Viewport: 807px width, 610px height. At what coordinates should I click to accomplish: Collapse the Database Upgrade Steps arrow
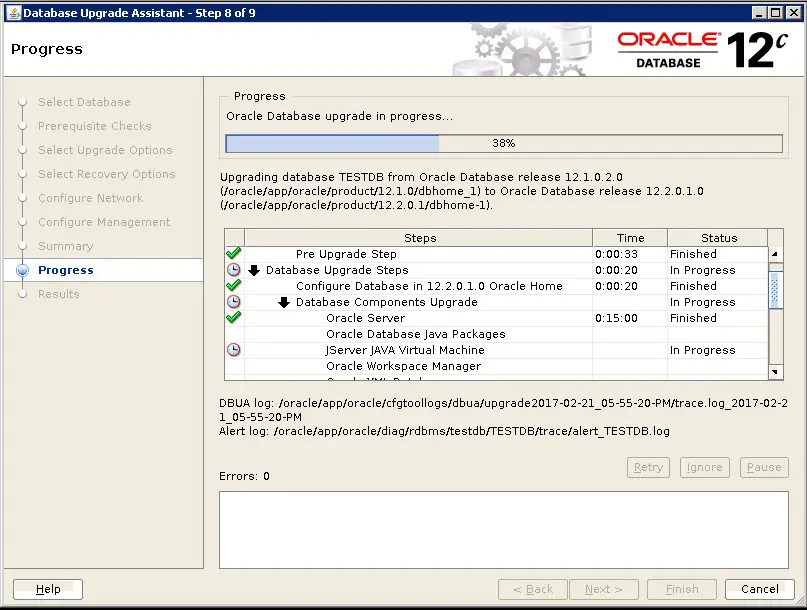(254, 270)
